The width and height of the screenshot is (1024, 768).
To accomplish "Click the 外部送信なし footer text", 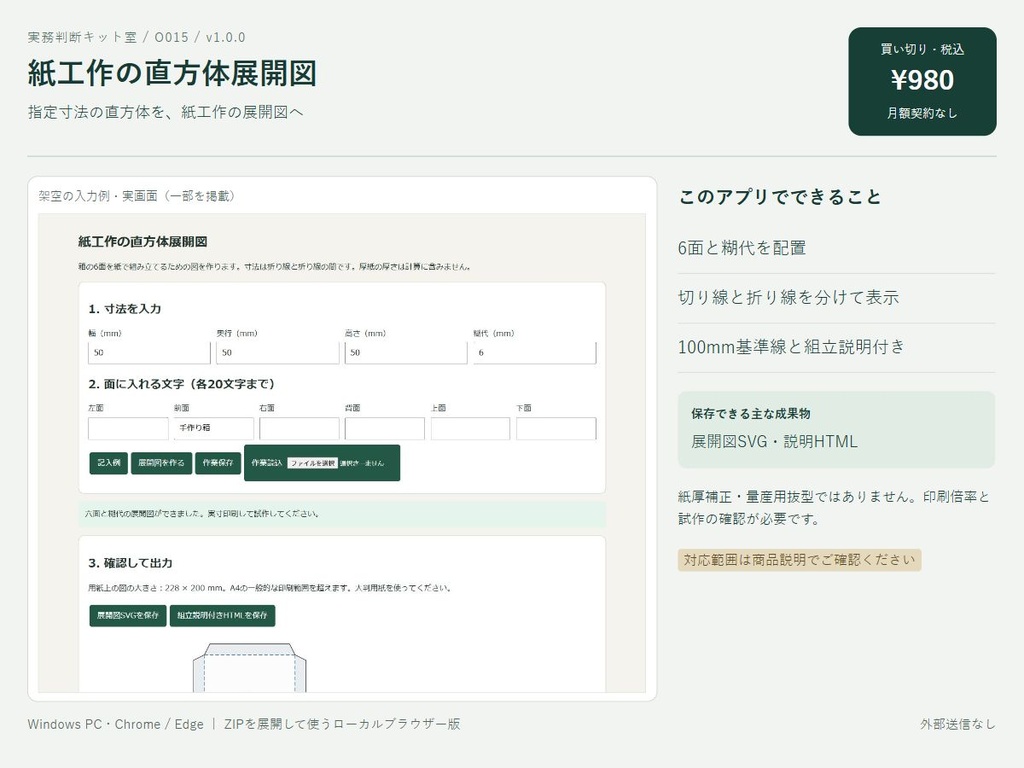I will (958, 724).
